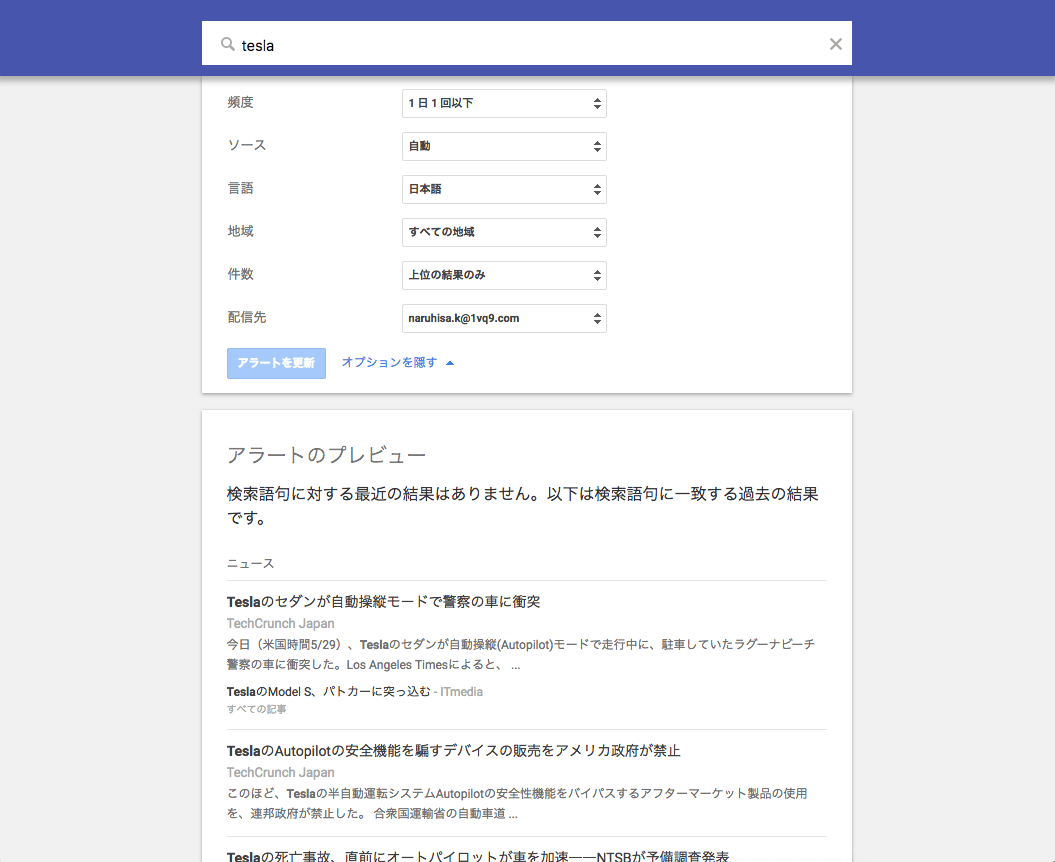Click the magnifier search icon

(227, 44)
